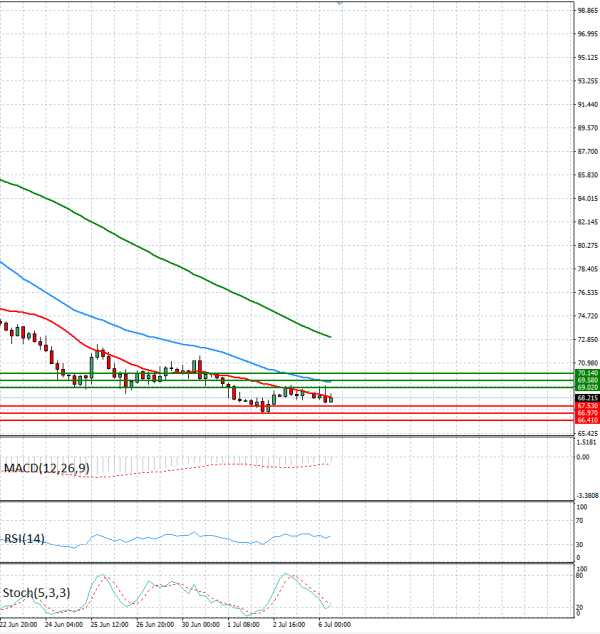Click the 25 Jun 12:00 time axis label
The image size is (600, 634).
(x=109, y=625)
